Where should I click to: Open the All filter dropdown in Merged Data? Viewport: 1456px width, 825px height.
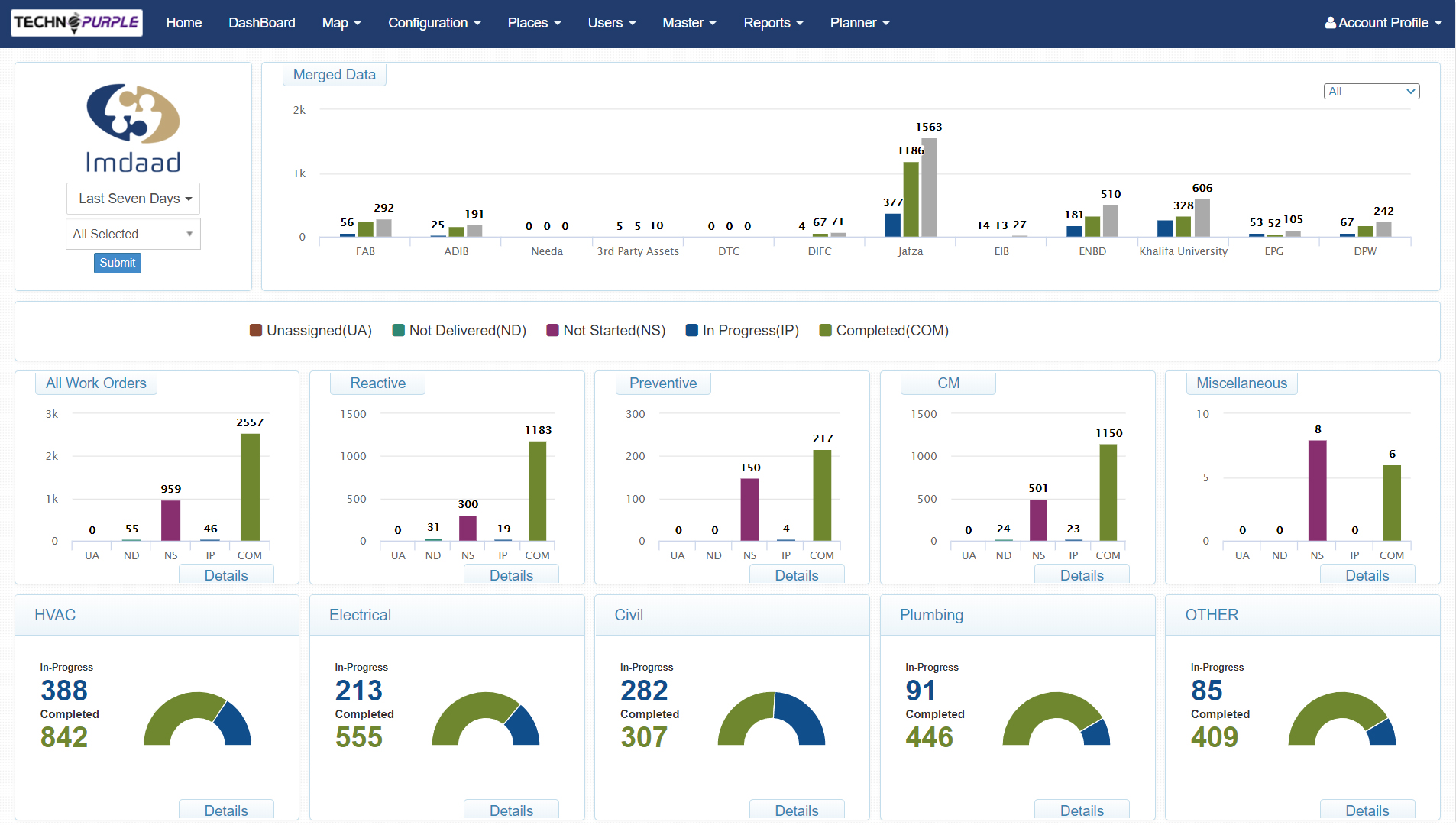click(x=1371, y=92)
